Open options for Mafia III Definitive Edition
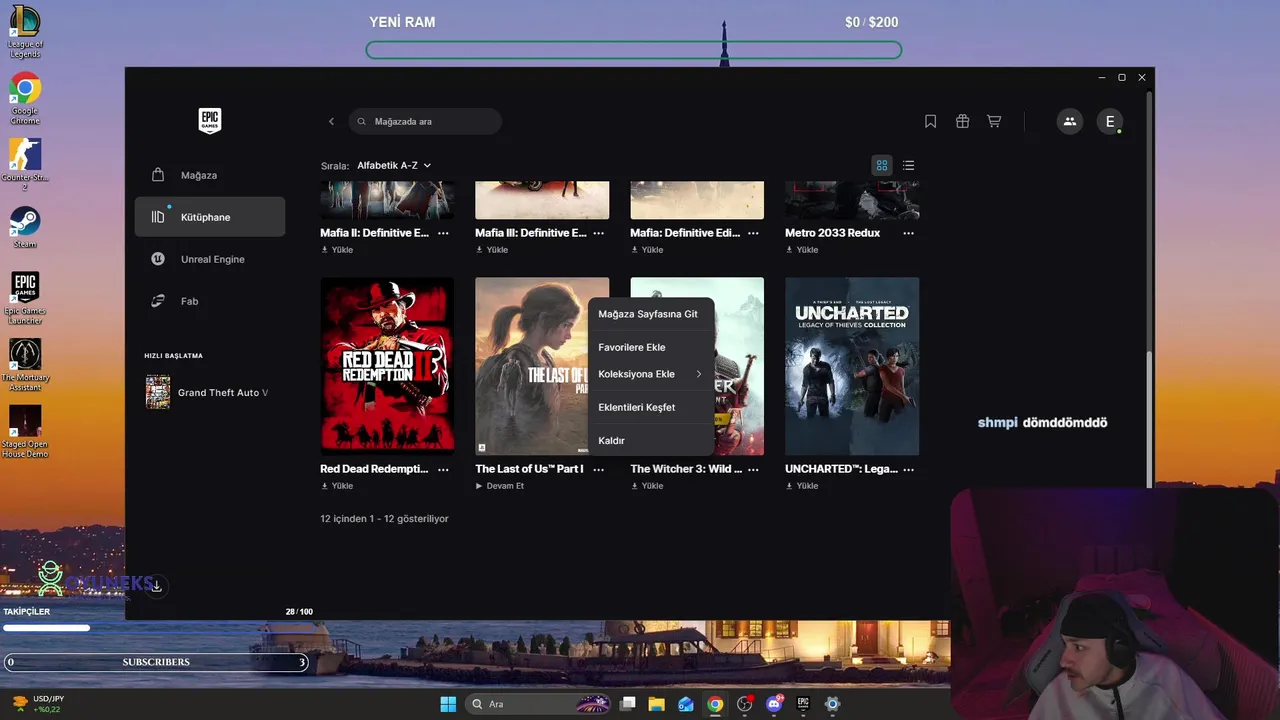The image size is (1280, 720). point(598,233)
